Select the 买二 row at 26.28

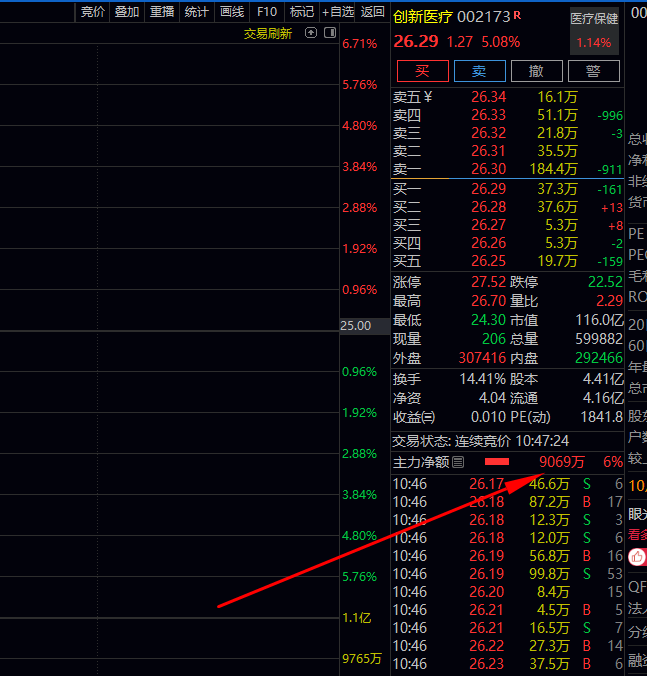[507, 207]
